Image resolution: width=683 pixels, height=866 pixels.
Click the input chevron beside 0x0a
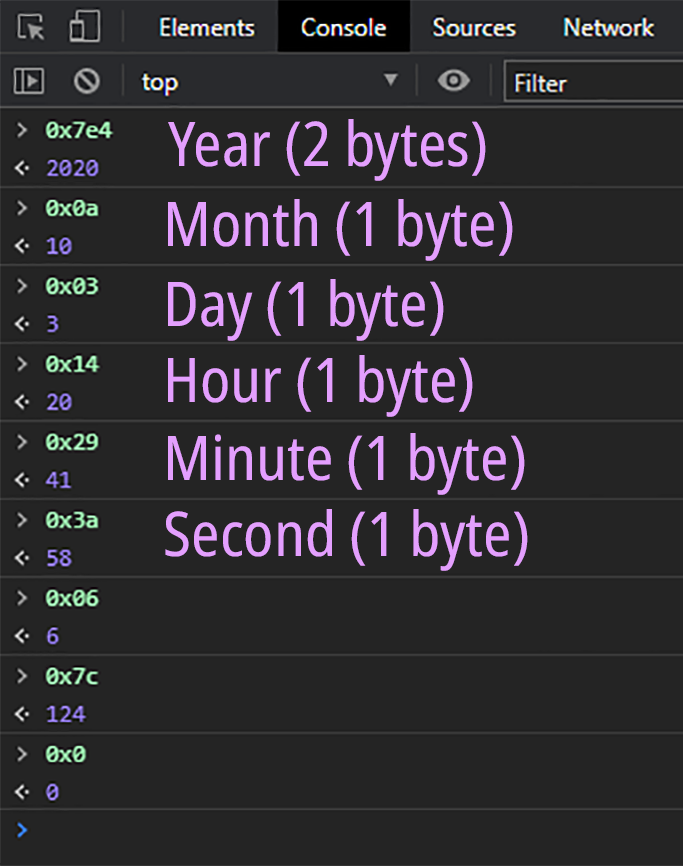click(23, 209)
